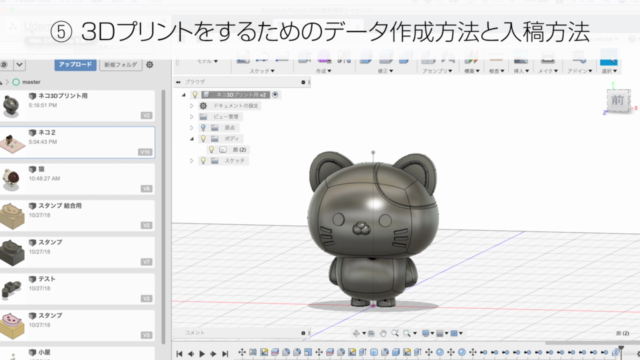Open the モデル workspace dropdown

[x=207, y=61]
